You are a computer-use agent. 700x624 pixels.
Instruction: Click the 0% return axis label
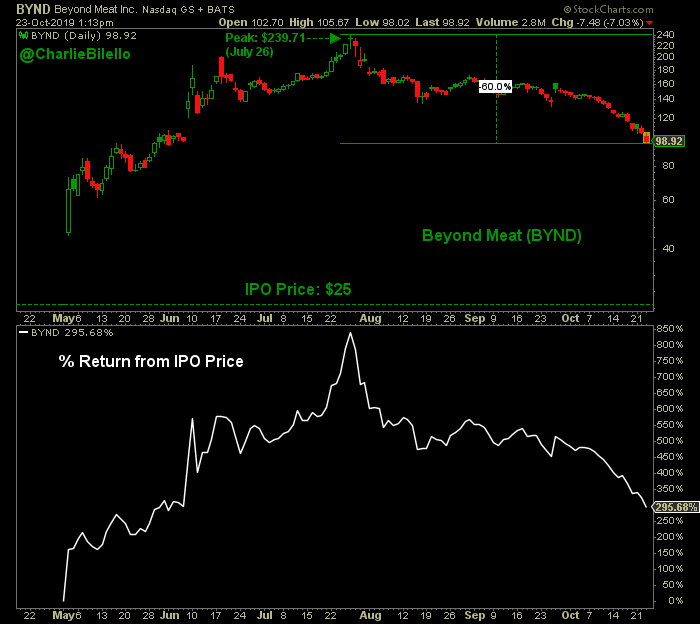[x=676, y=601]
